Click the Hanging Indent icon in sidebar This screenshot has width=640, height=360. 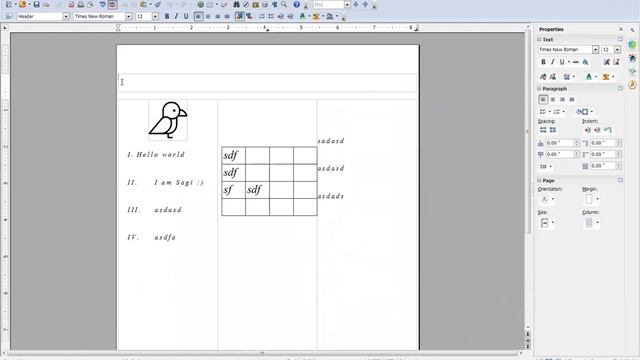608,130
